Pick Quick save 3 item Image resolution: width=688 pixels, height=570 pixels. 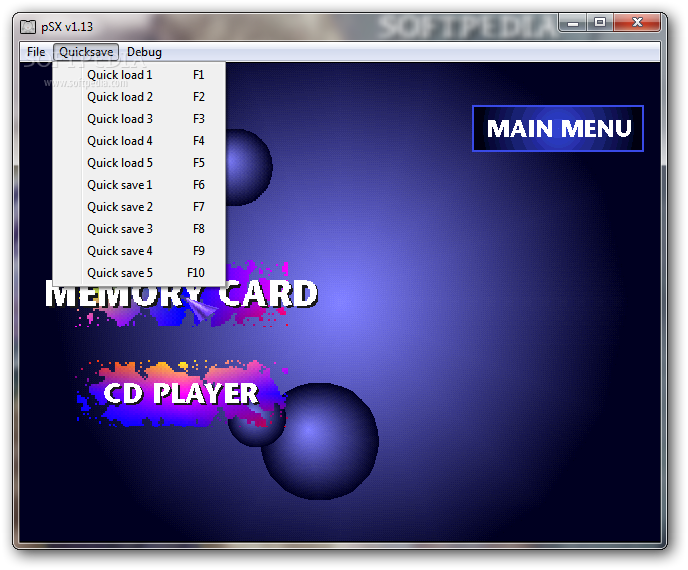click(139, 229)
